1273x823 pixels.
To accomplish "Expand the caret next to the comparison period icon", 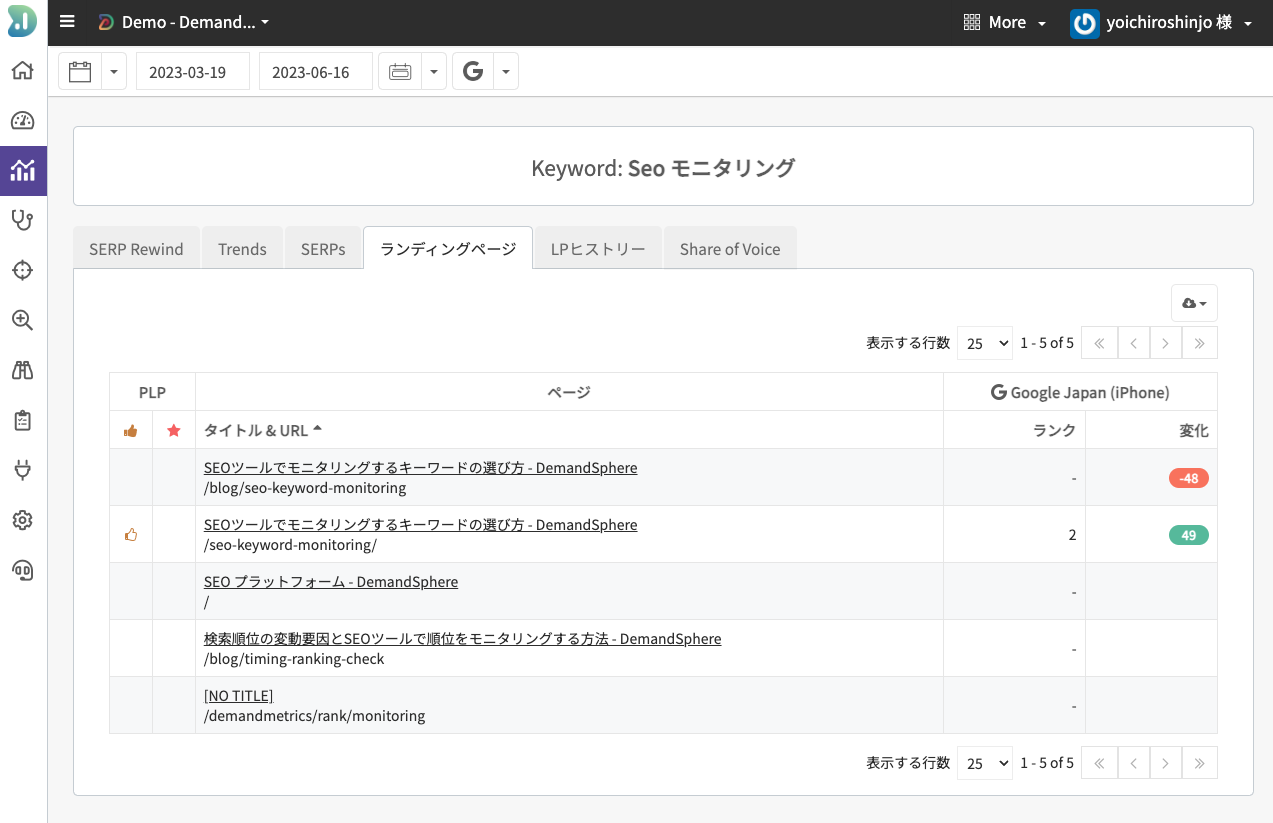I will pyautogui.click(x=434, y=71).
